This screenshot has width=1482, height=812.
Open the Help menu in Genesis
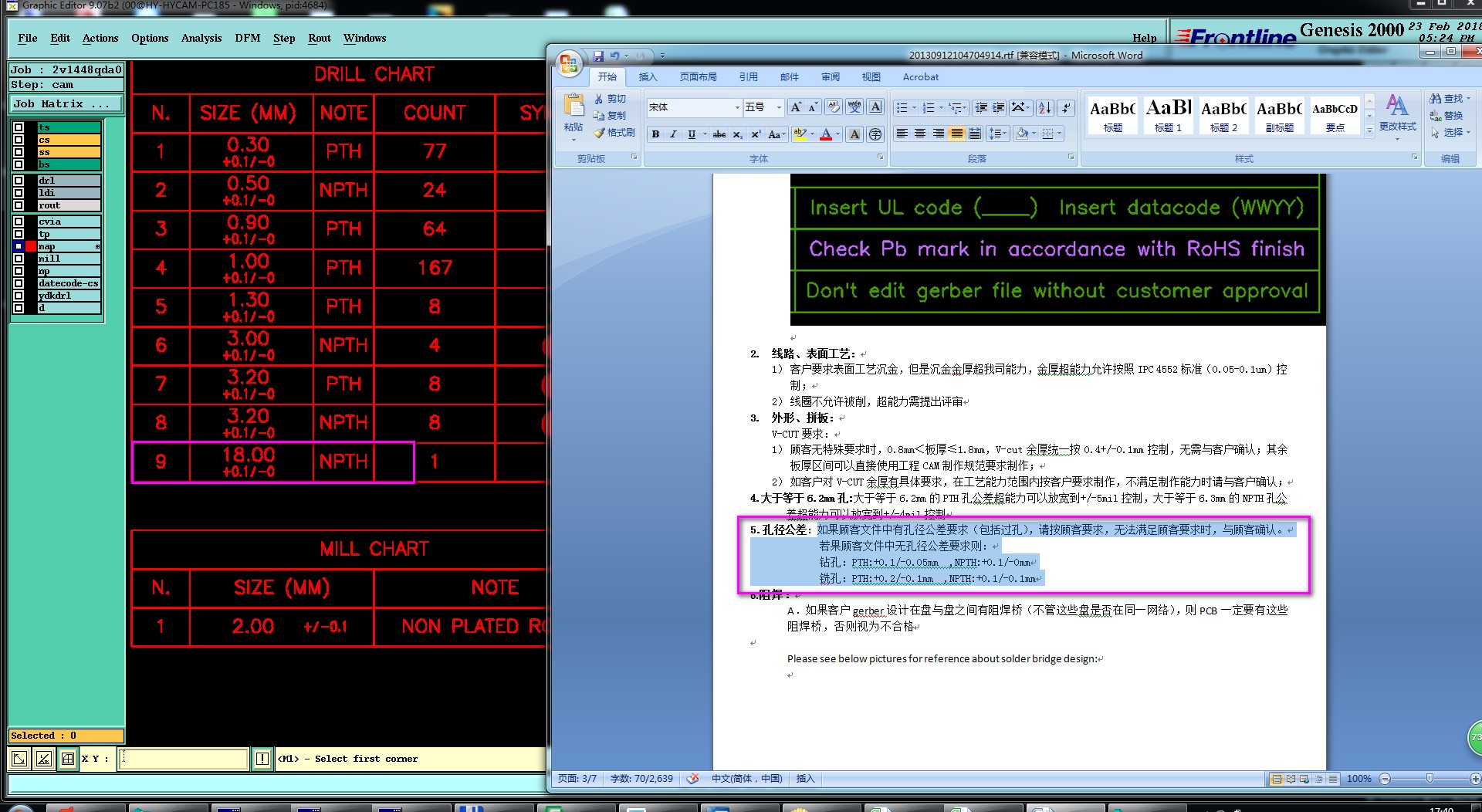click(1144, 38)
